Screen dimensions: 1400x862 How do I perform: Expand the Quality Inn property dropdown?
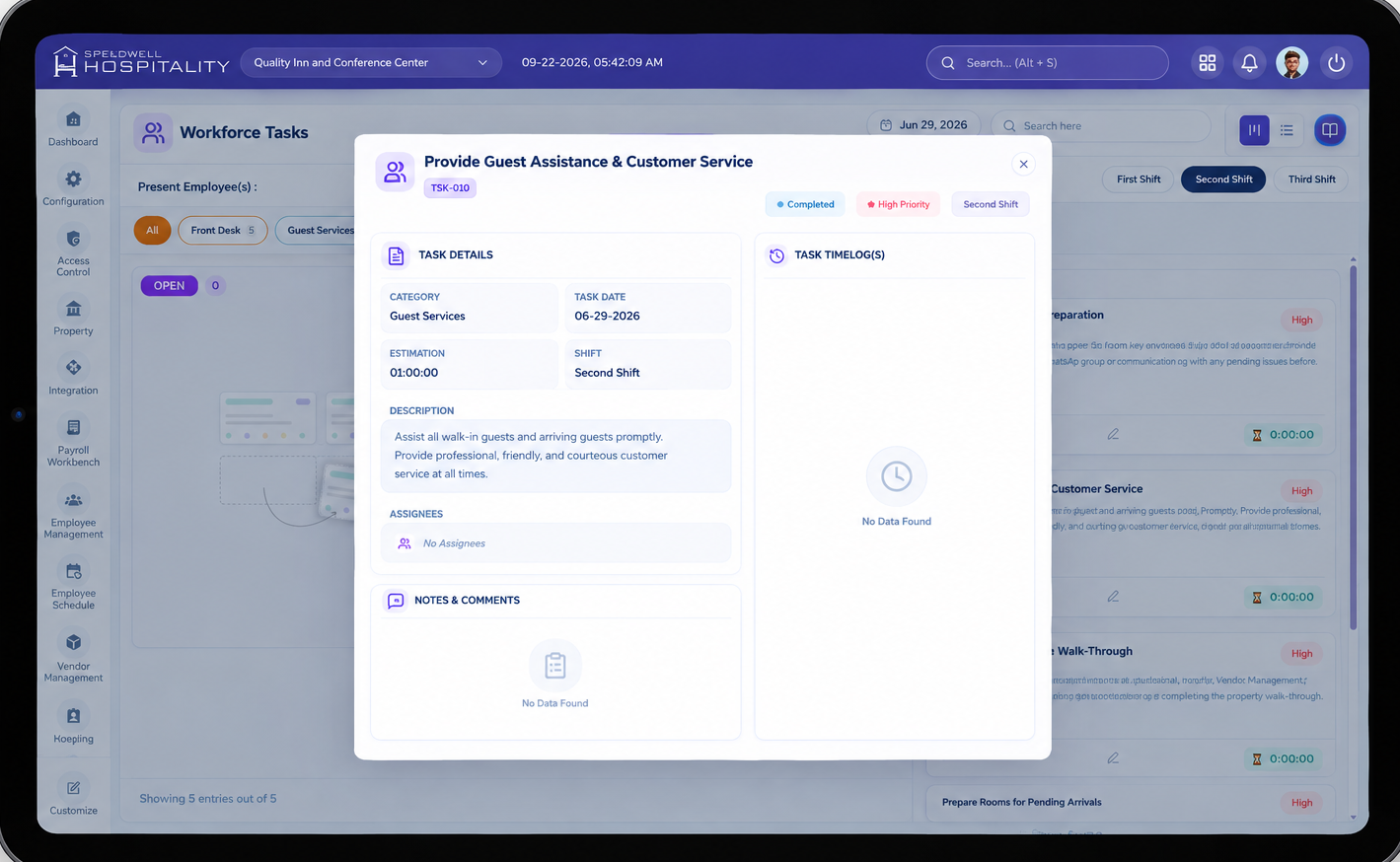[371, 63]
